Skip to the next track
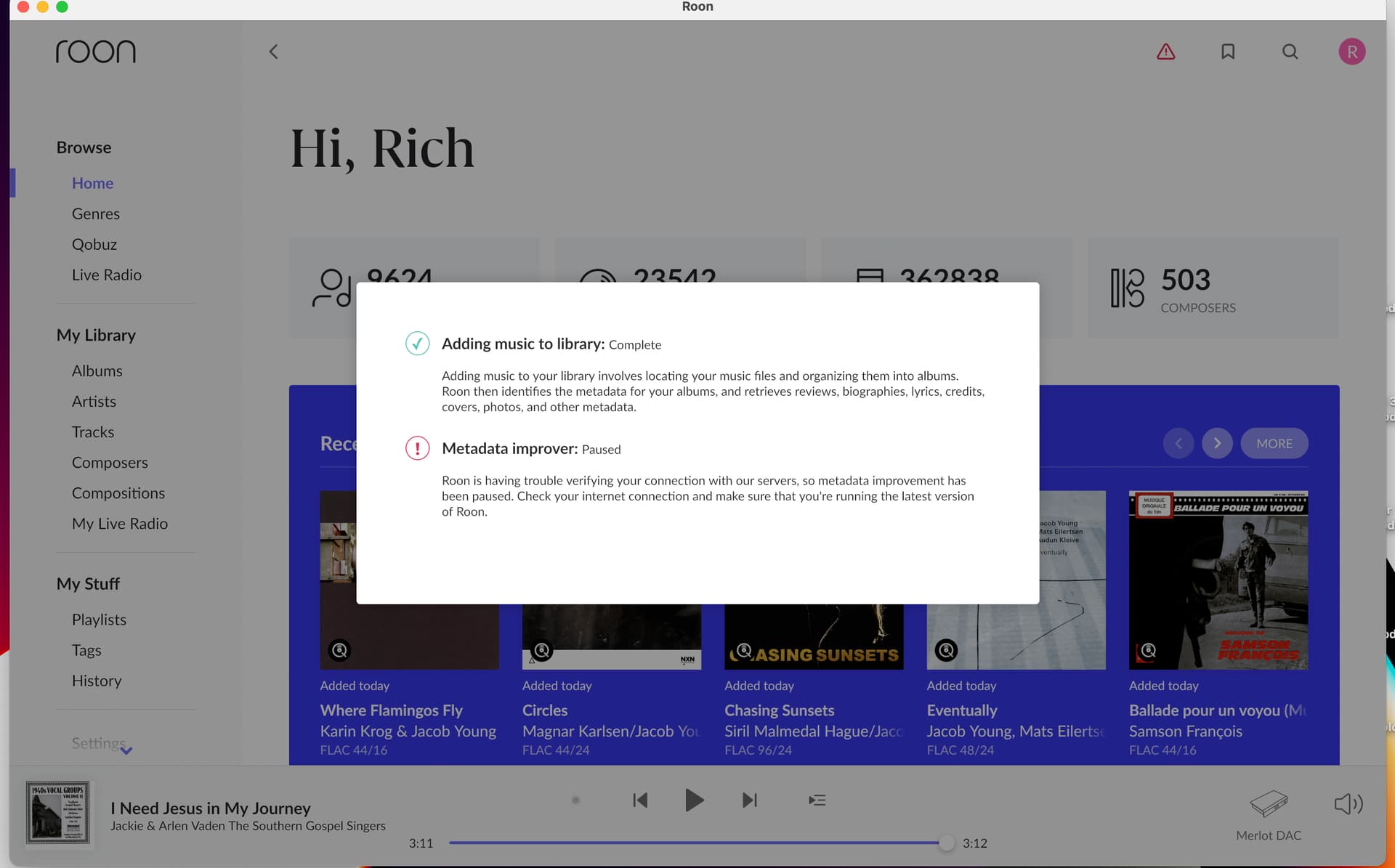Screen dimensions: 1395x868 750,800
